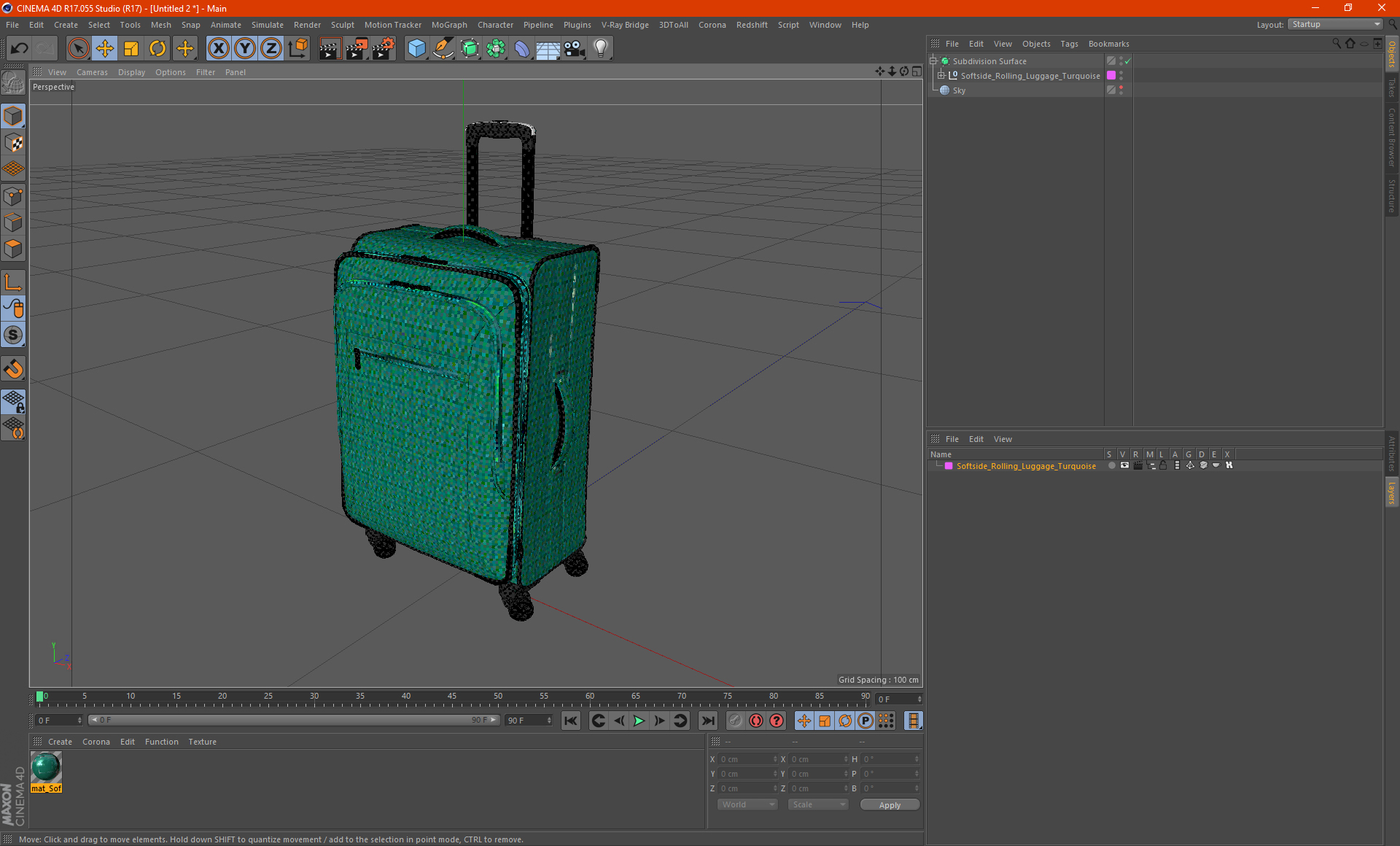
Task: Open Object Manager Tags menu
Action: pyautogui.click(x=1069, y=44)
